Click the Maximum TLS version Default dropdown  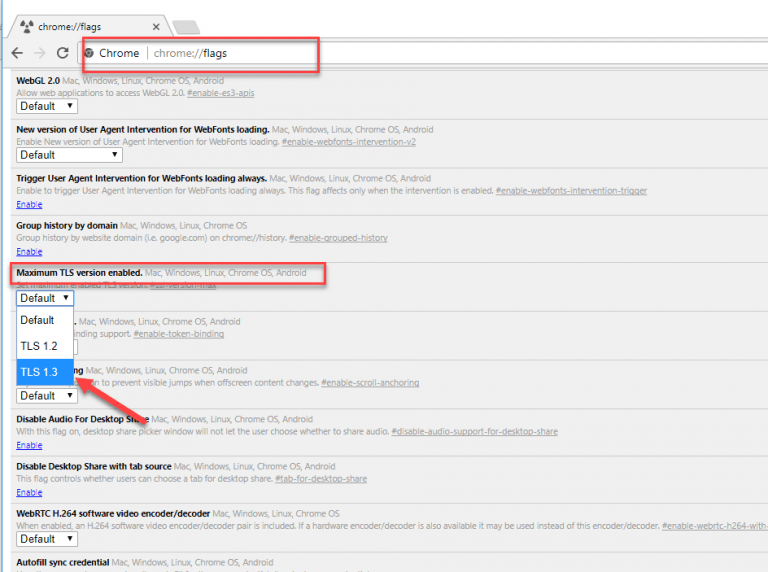point(45,298)
